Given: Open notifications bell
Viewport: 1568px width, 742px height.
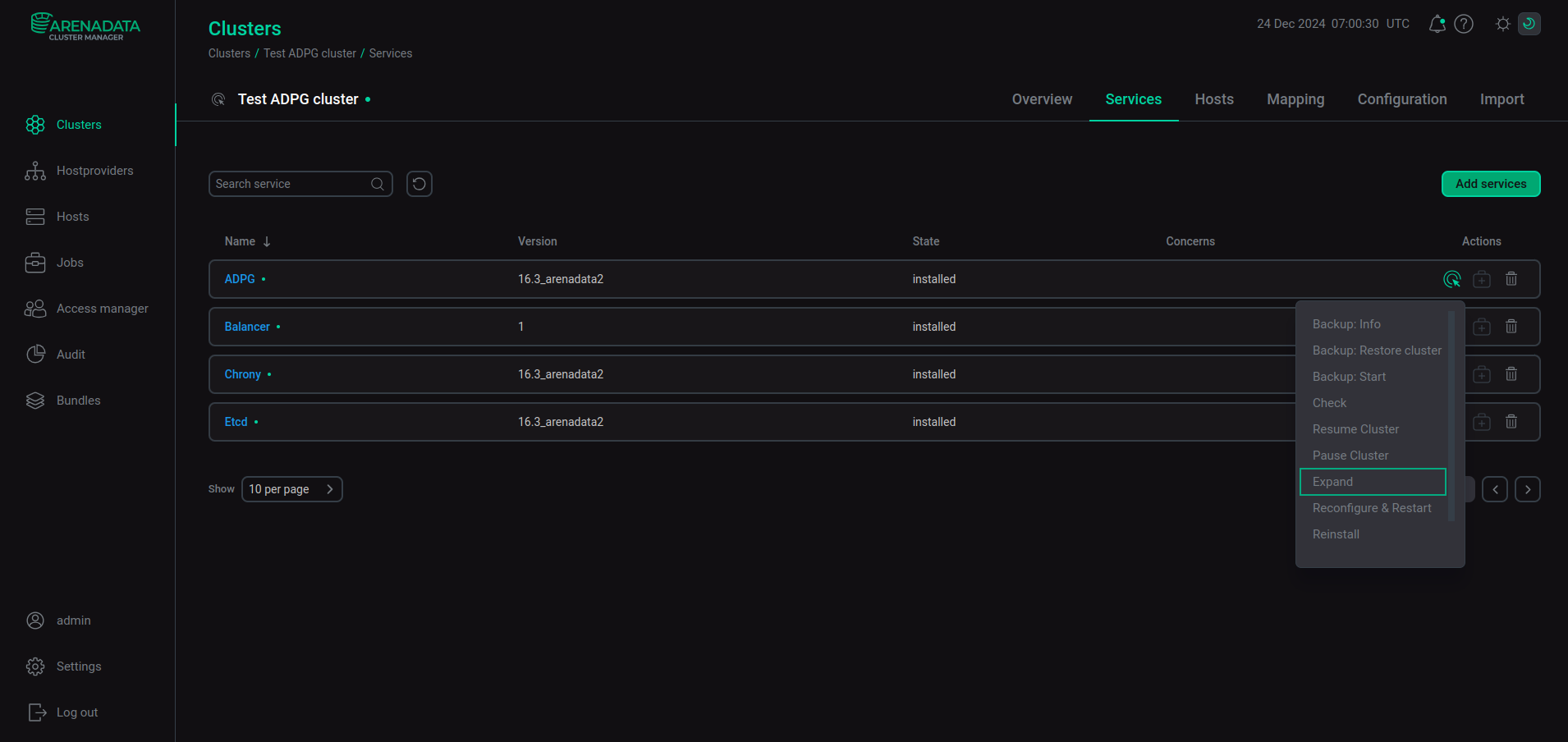Looking at the screenshot, I should (1437, 24).
